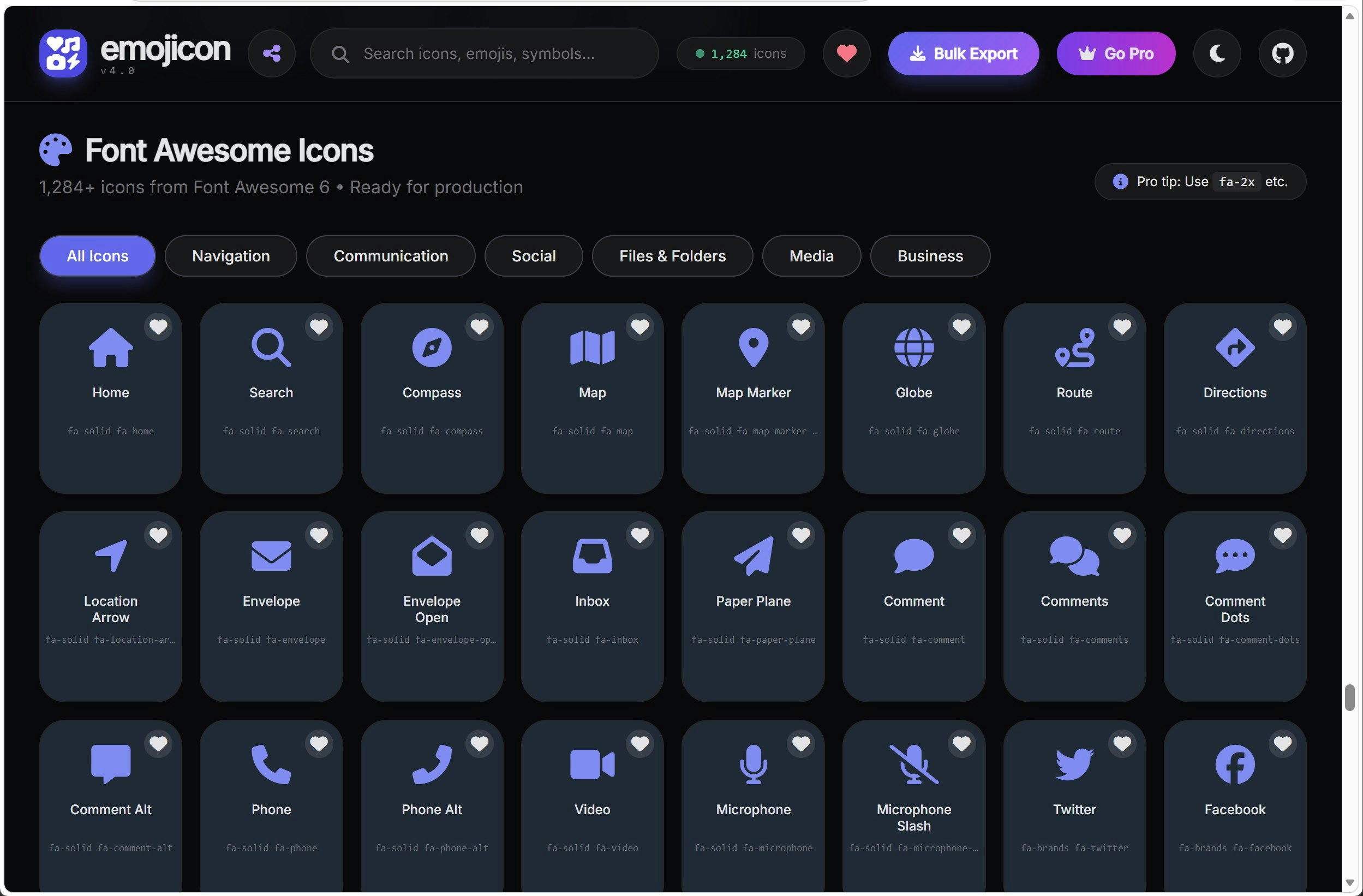Click the Go Pro button
Viewport: 1363px width, 896px height.
click(x=1116, y=53)
